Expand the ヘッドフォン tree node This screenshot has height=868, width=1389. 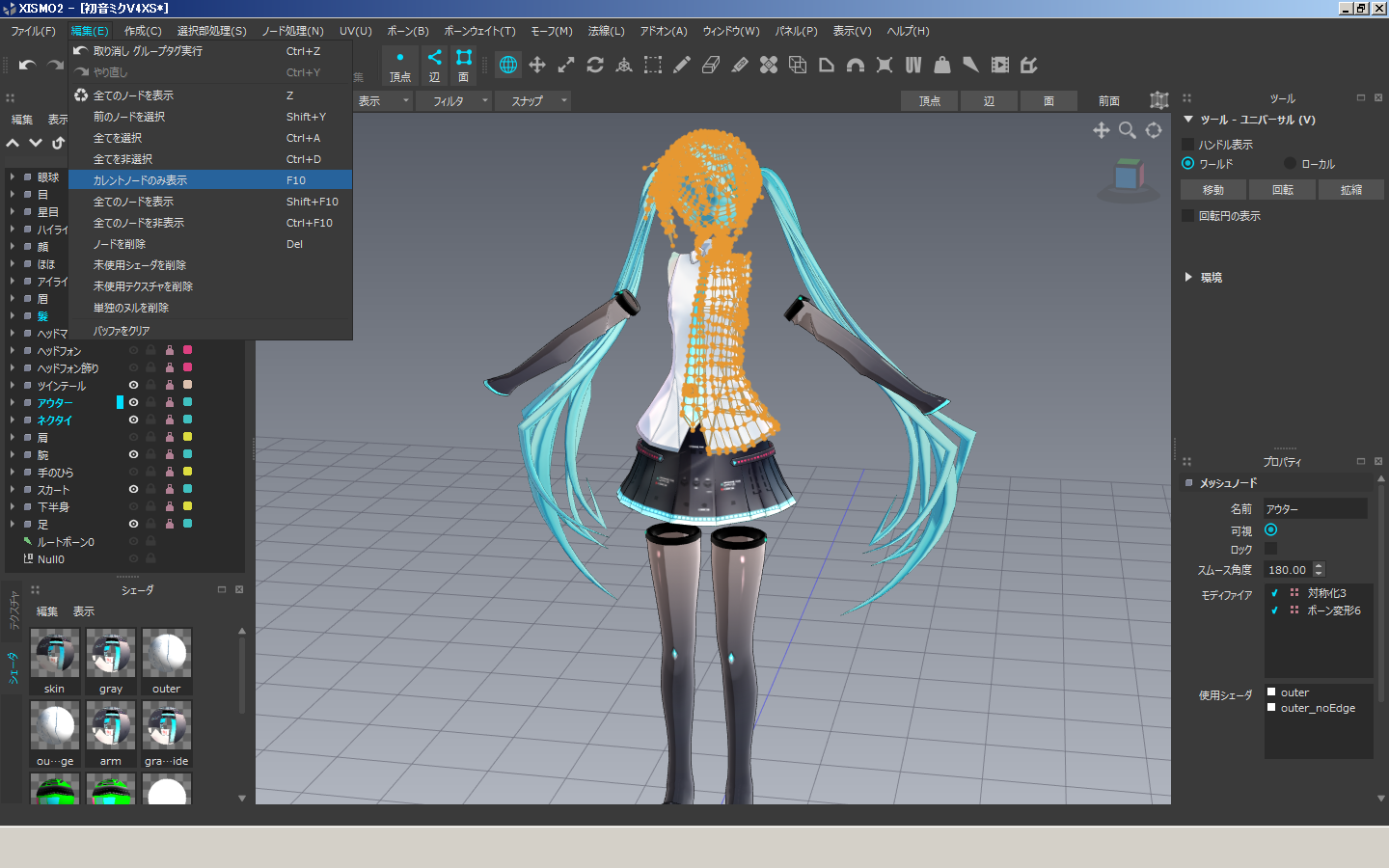(13, 350)
